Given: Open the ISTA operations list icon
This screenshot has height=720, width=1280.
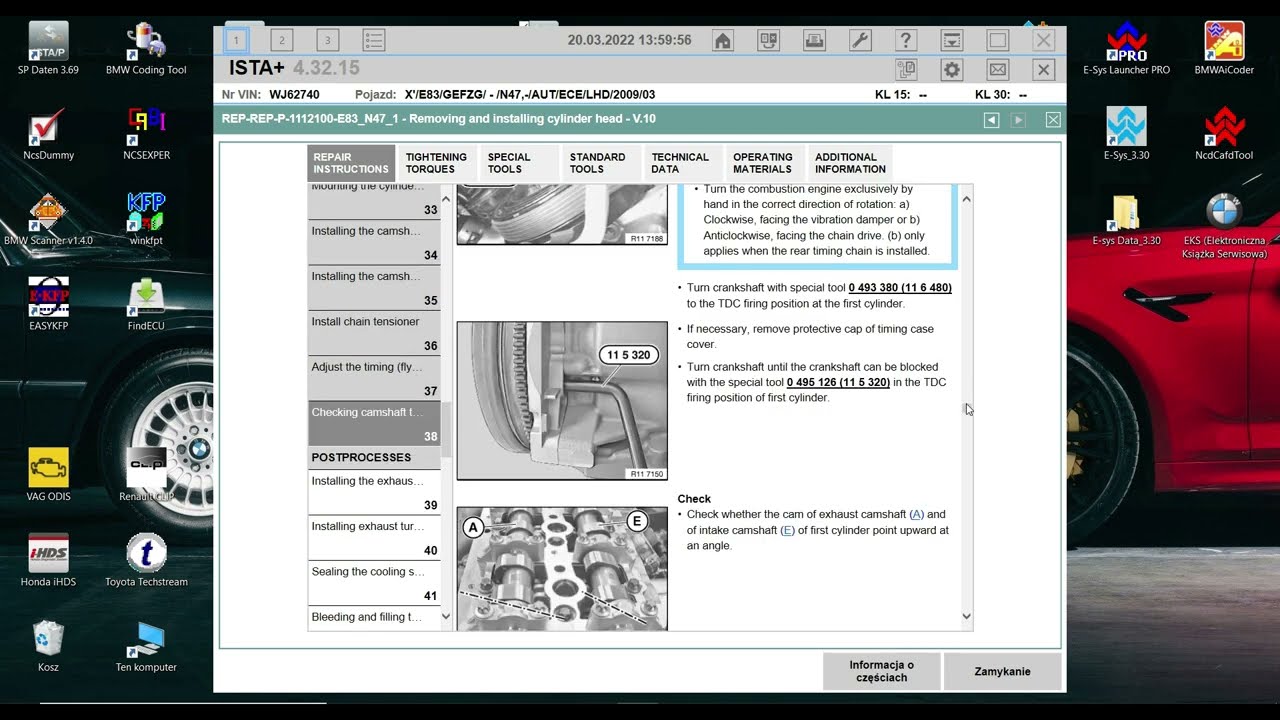Looking at the screenshot, I should [x=374, y=40].
